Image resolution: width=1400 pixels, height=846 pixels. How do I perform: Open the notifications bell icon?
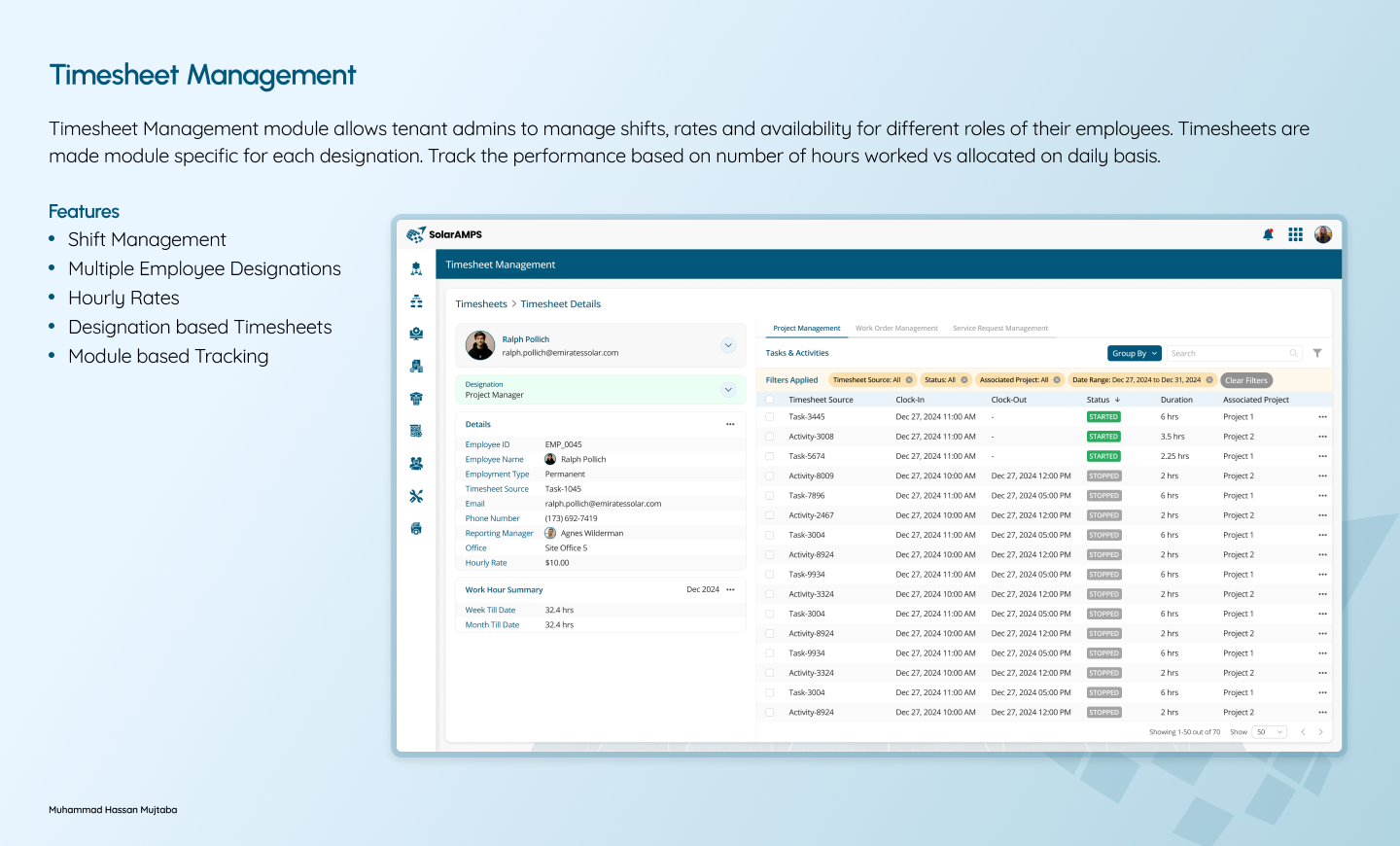(x=1268, y=234)
